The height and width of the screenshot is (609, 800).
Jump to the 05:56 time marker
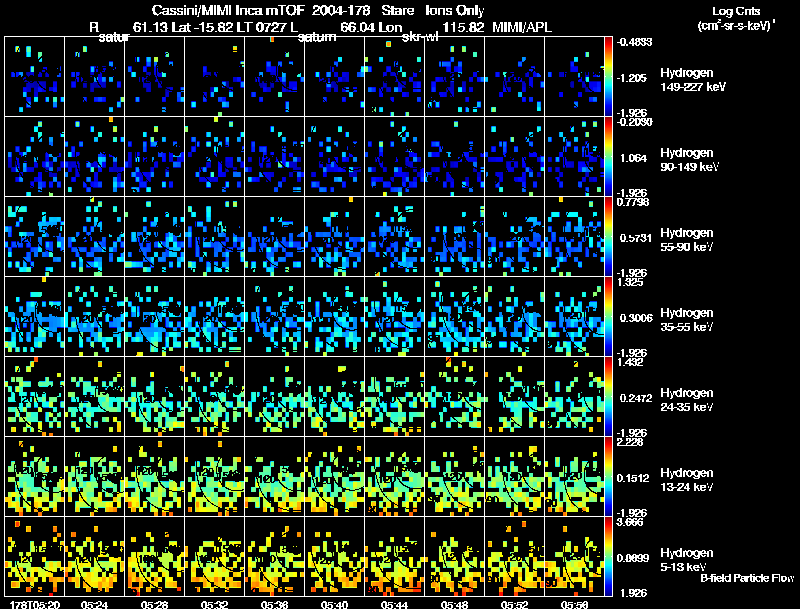tap(574, 603)
